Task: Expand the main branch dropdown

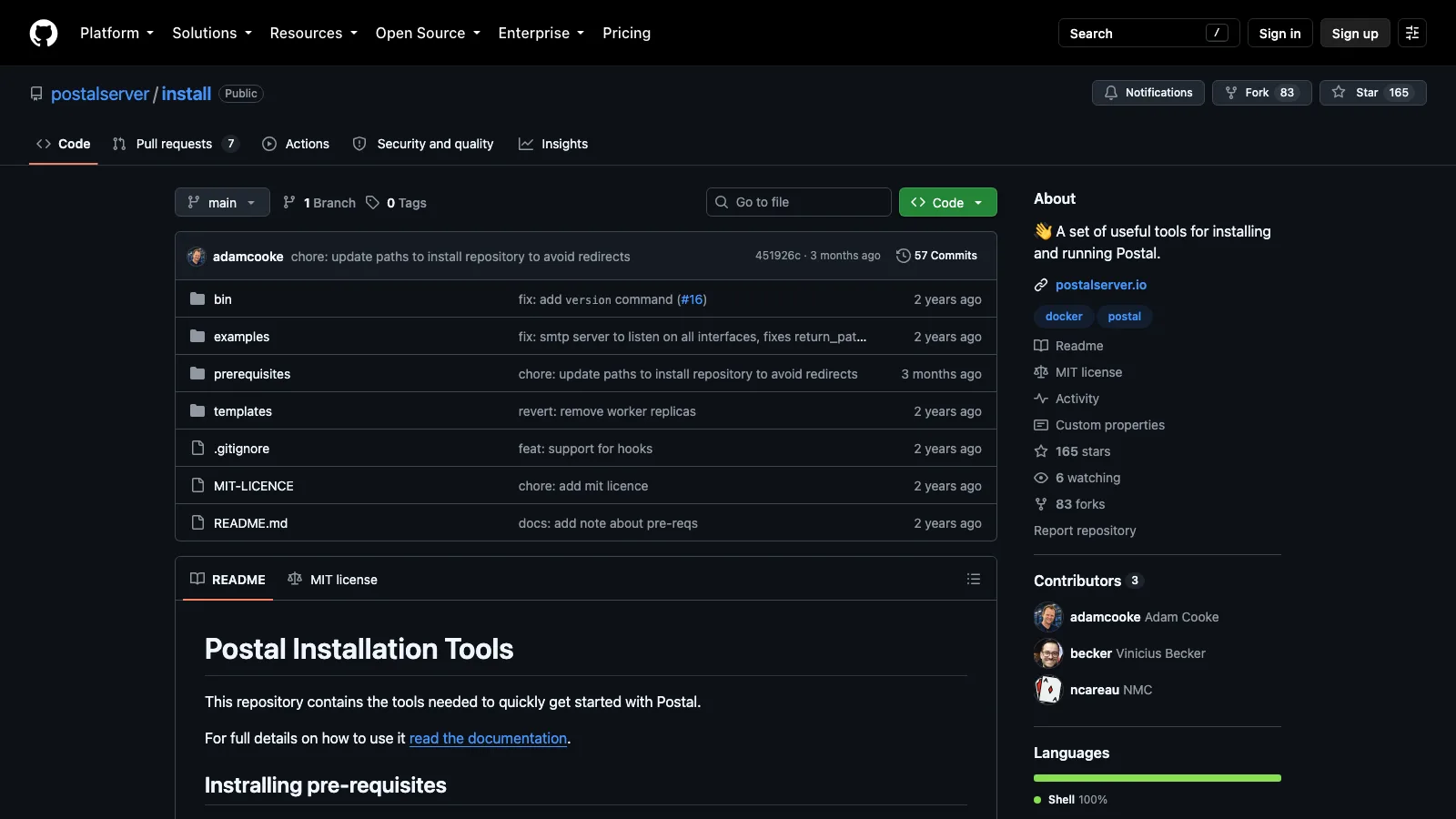Action: click(x=222, y=202)
